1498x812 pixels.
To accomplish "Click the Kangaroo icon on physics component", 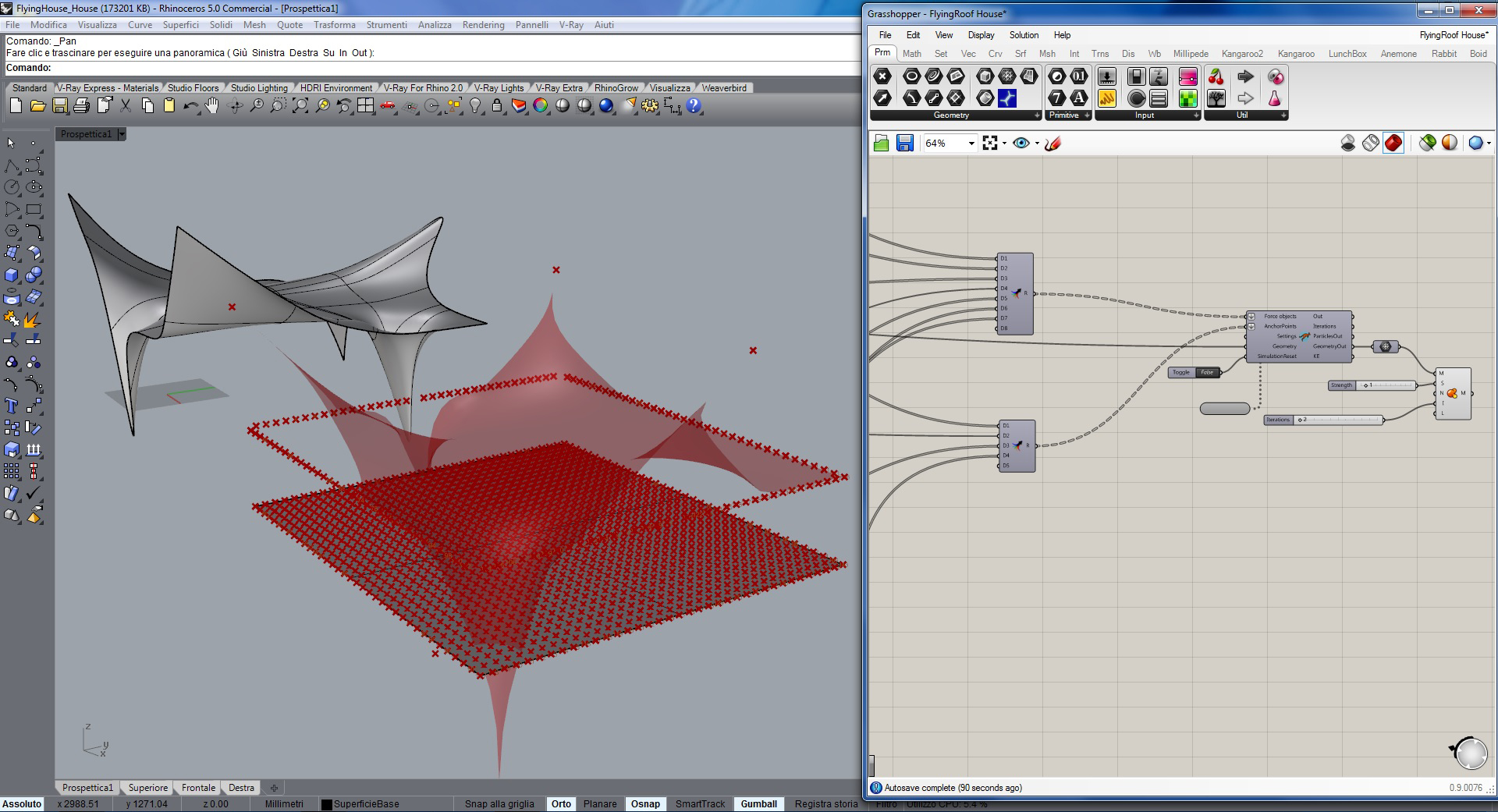I will click(x=1305, y=336).
